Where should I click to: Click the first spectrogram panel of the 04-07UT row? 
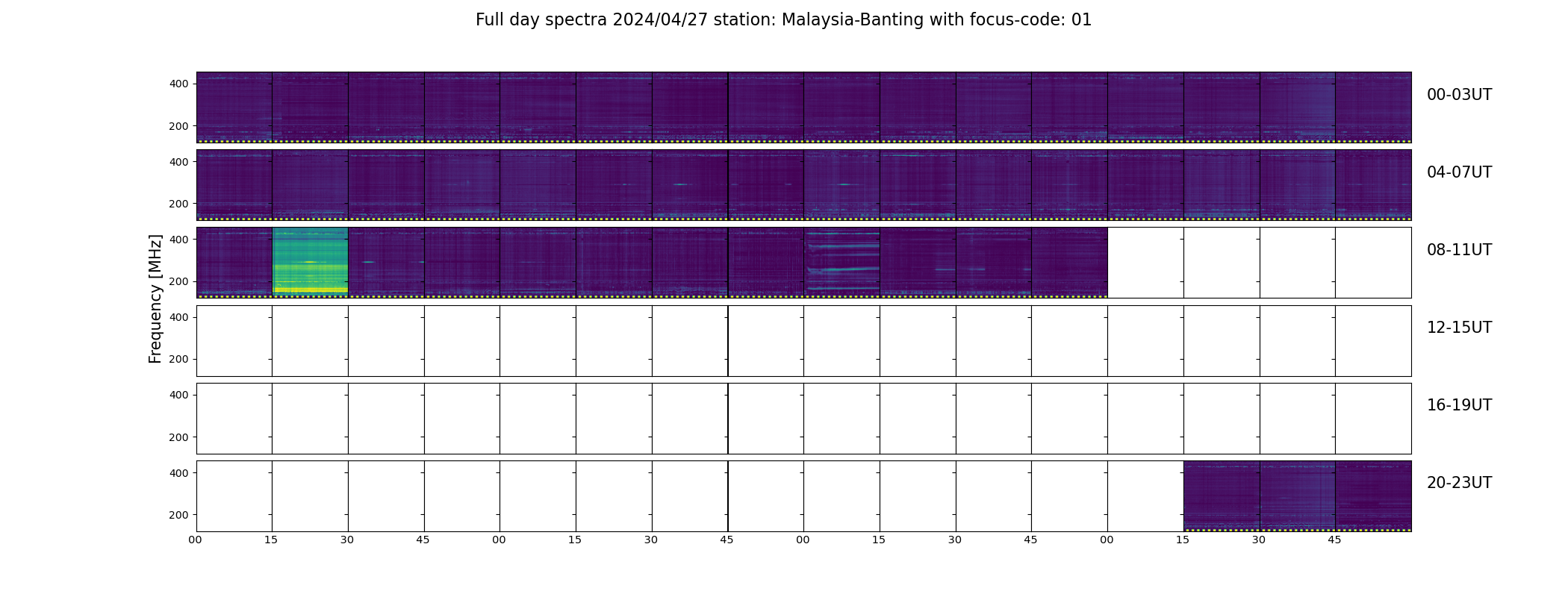[234, 185]
